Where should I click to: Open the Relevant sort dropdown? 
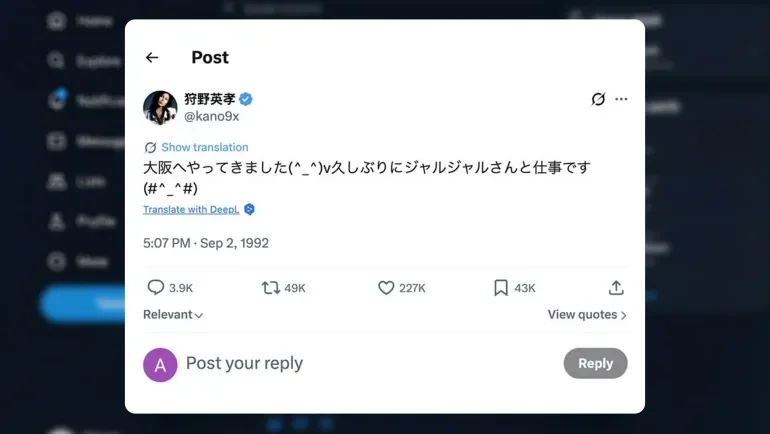173,315
